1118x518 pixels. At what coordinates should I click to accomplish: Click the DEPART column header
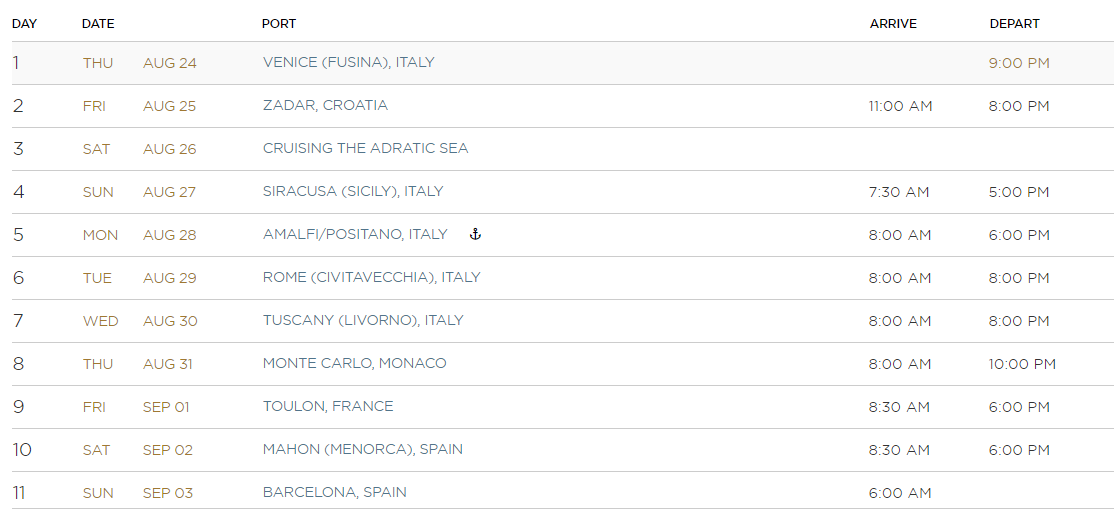1015,24
